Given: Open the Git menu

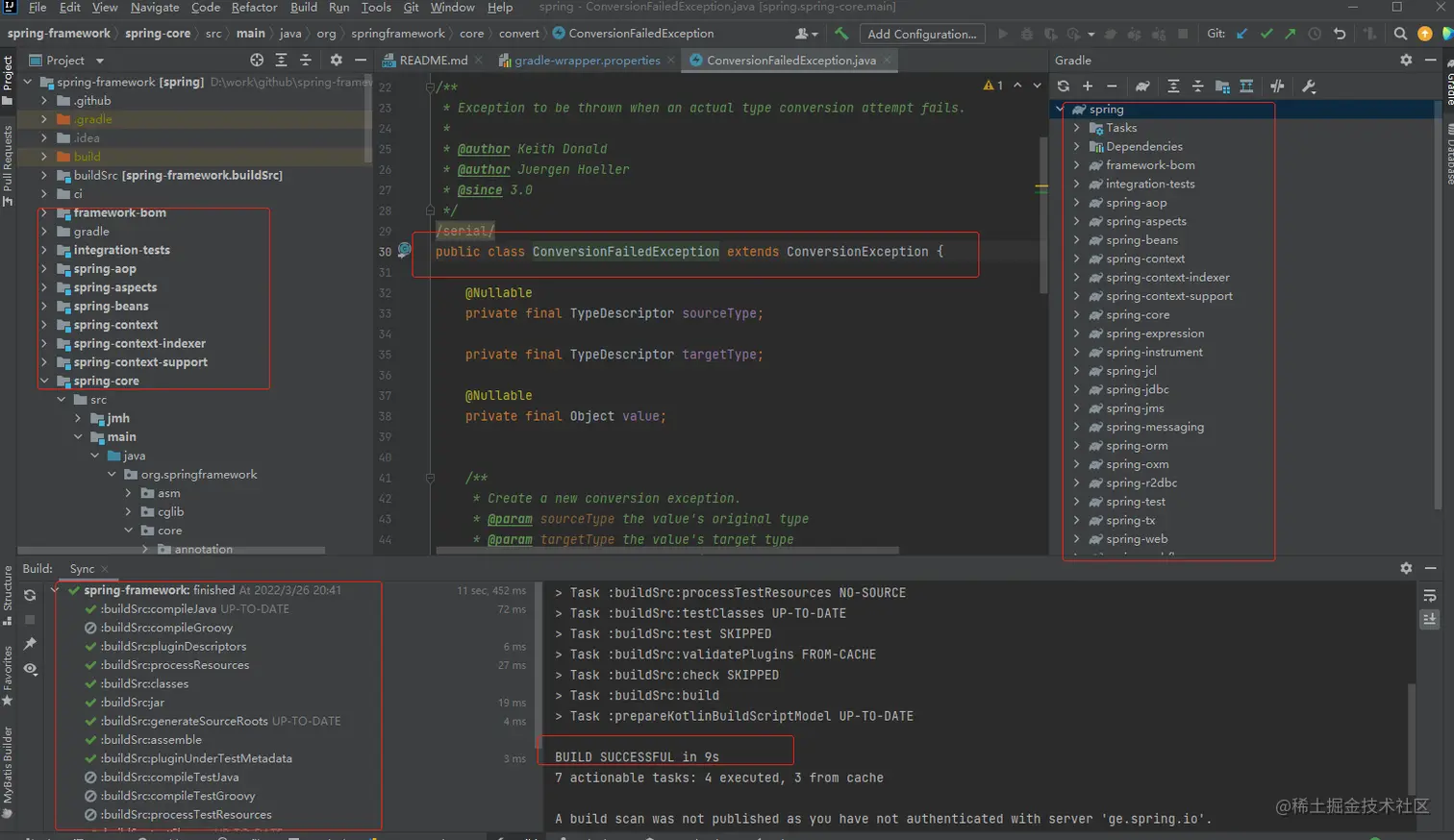Looking at the screenshot, I should [411, 7].
